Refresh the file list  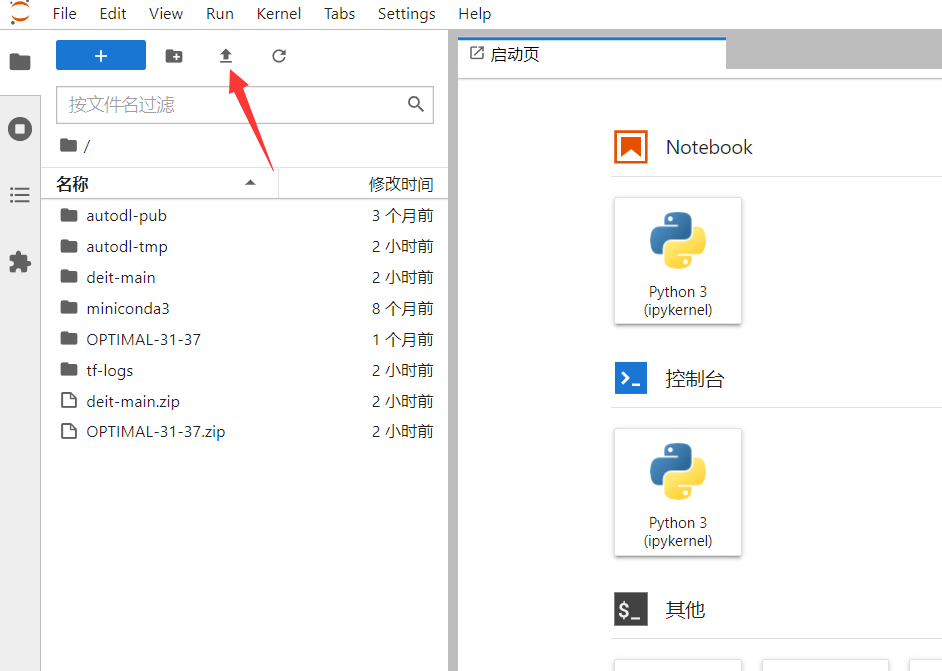click(x=279, y=56)
